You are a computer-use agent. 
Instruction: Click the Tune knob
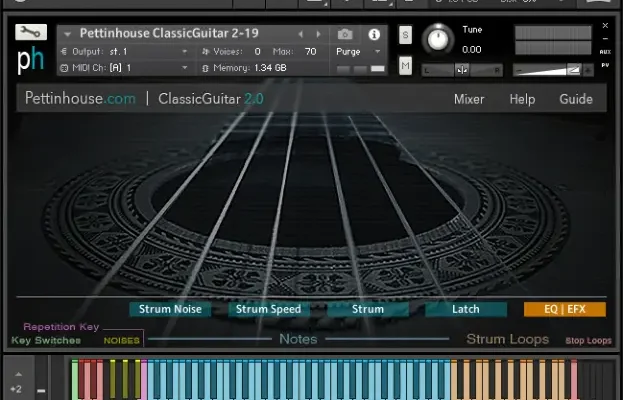tap(437, 40)
